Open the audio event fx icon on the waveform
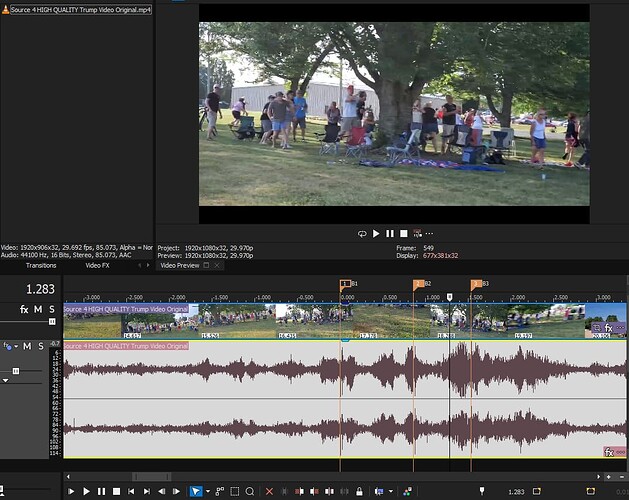The height and width of the screenshot is (500, 629). coord(608,452)
